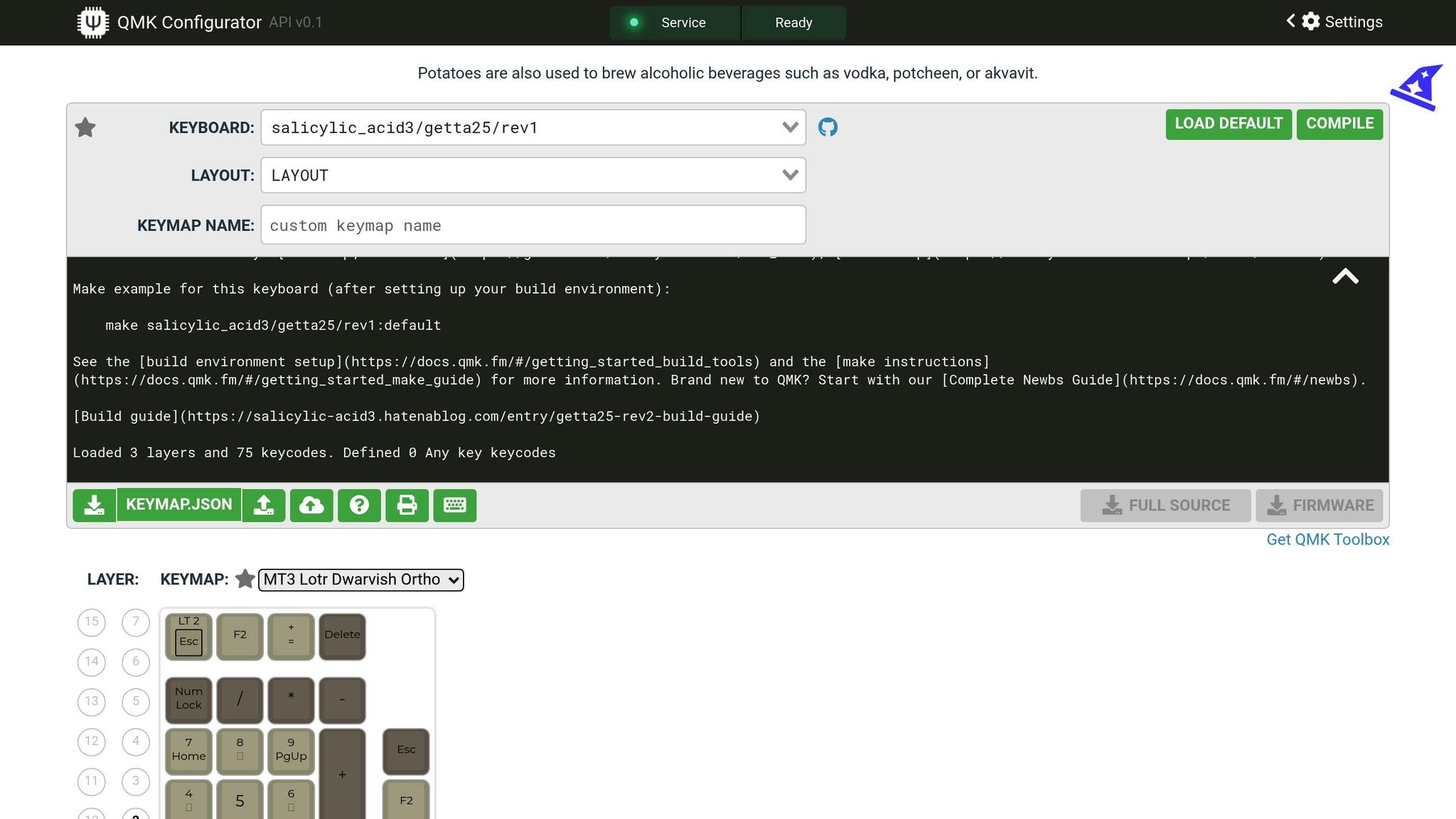Download keymap with the download arrow icon
The height and width of the screenshot is (819, 1456).
[94, 505]
